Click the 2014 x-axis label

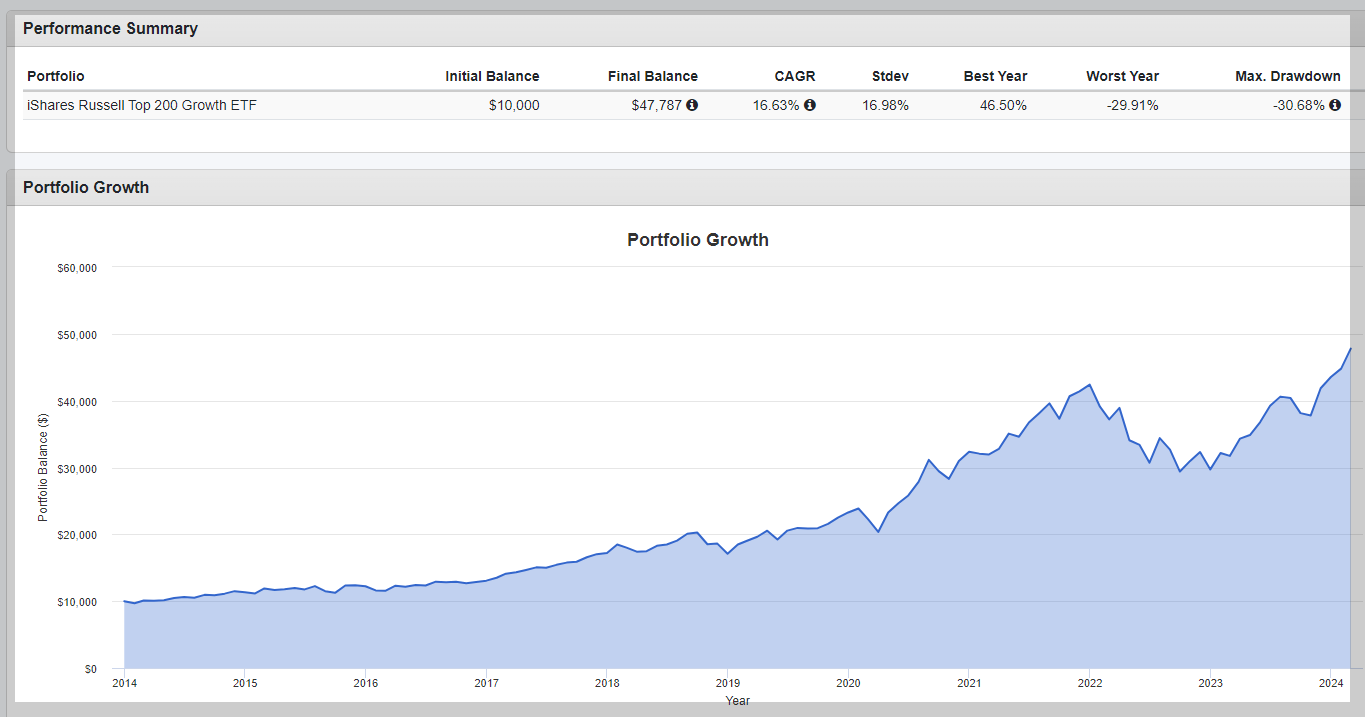[x=124, y=684]
